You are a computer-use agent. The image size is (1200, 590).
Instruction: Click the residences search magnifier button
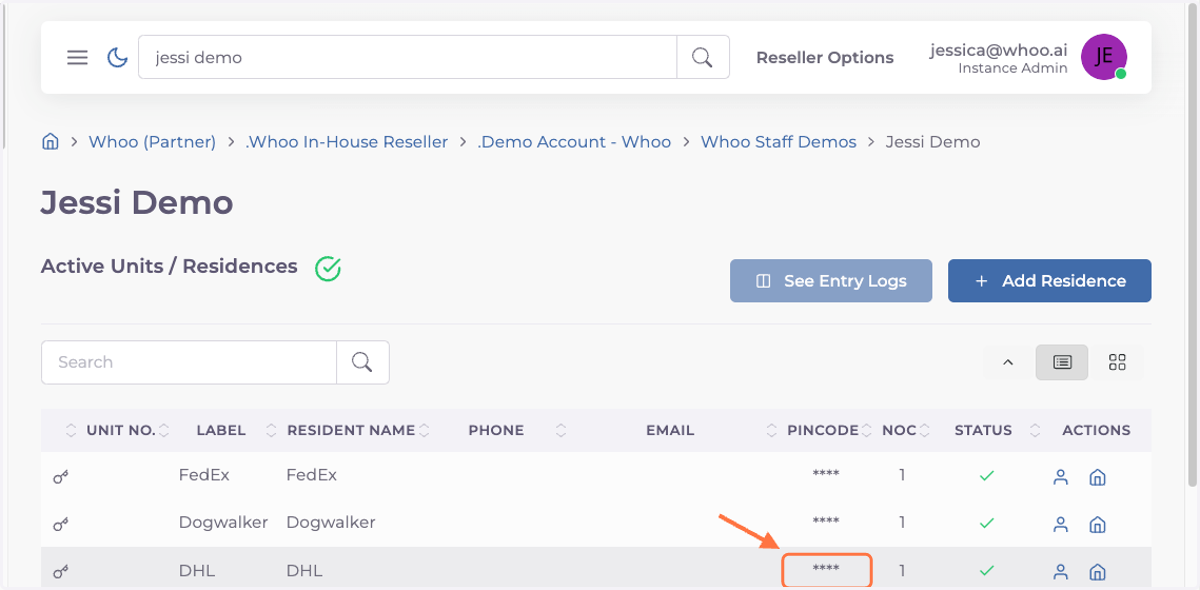click(363, 362)
